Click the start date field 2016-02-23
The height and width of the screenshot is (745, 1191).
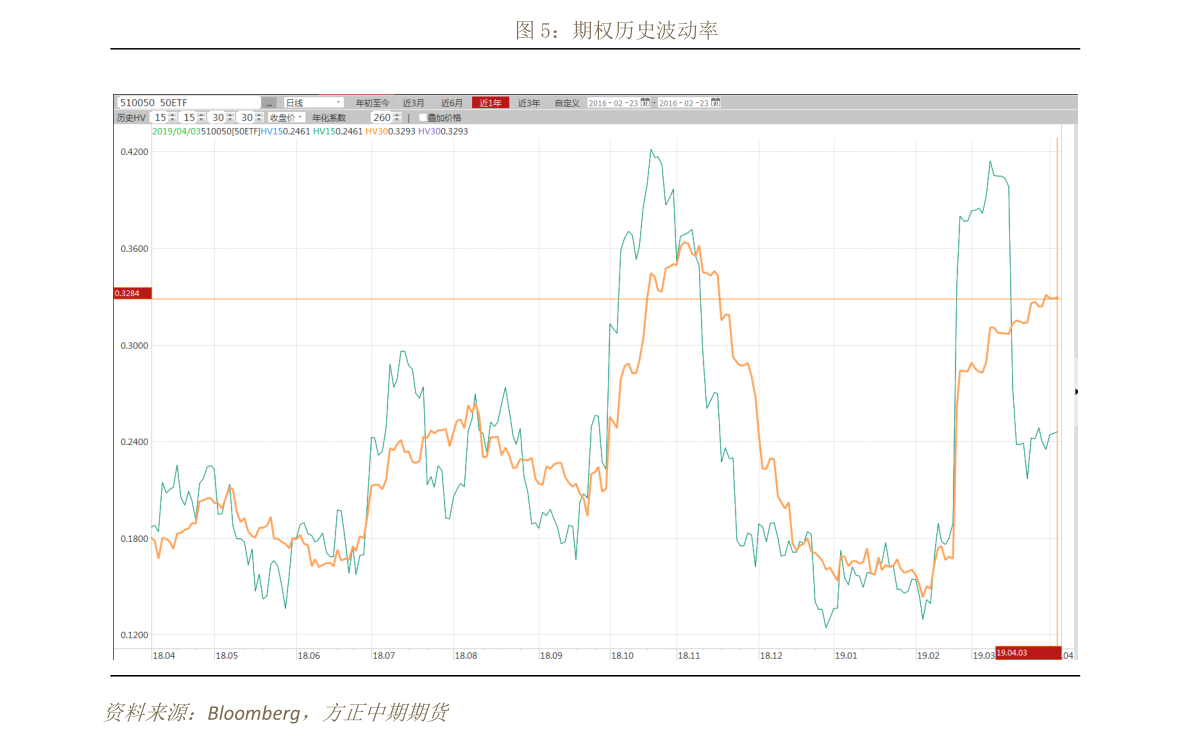click(x=613, y=103)
